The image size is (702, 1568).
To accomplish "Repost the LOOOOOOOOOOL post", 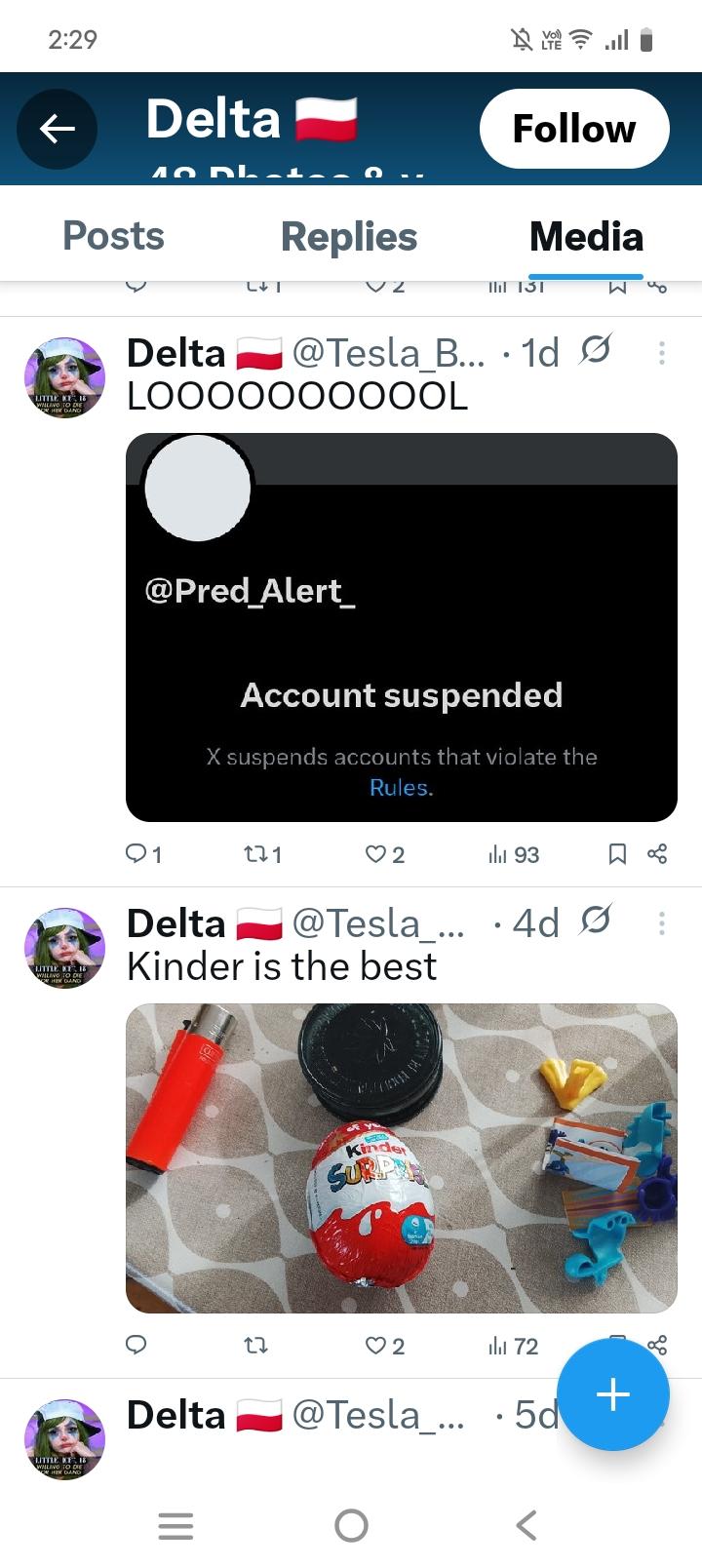I will pyautogui.click(x=255, y=854).
